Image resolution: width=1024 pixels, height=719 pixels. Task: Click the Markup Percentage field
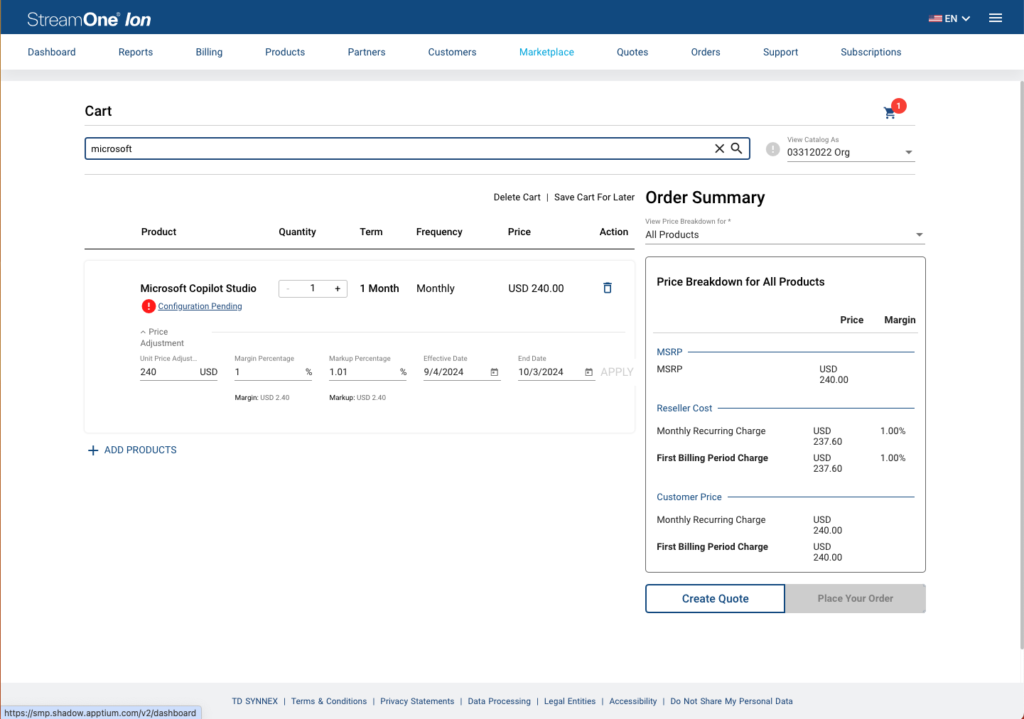click(x=368, y=372)
